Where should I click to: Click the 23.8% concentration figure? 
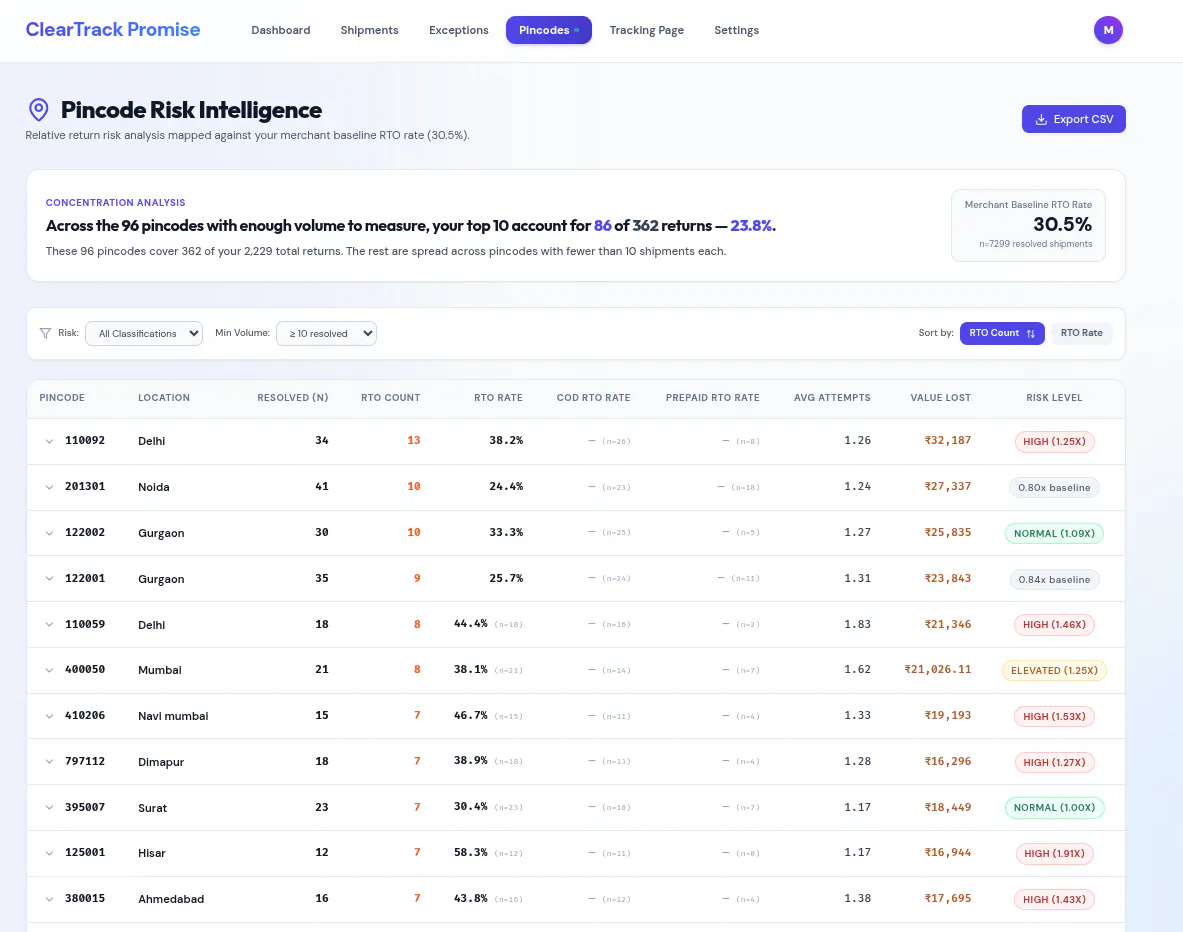pyautogui.click(x=751, y=226)
